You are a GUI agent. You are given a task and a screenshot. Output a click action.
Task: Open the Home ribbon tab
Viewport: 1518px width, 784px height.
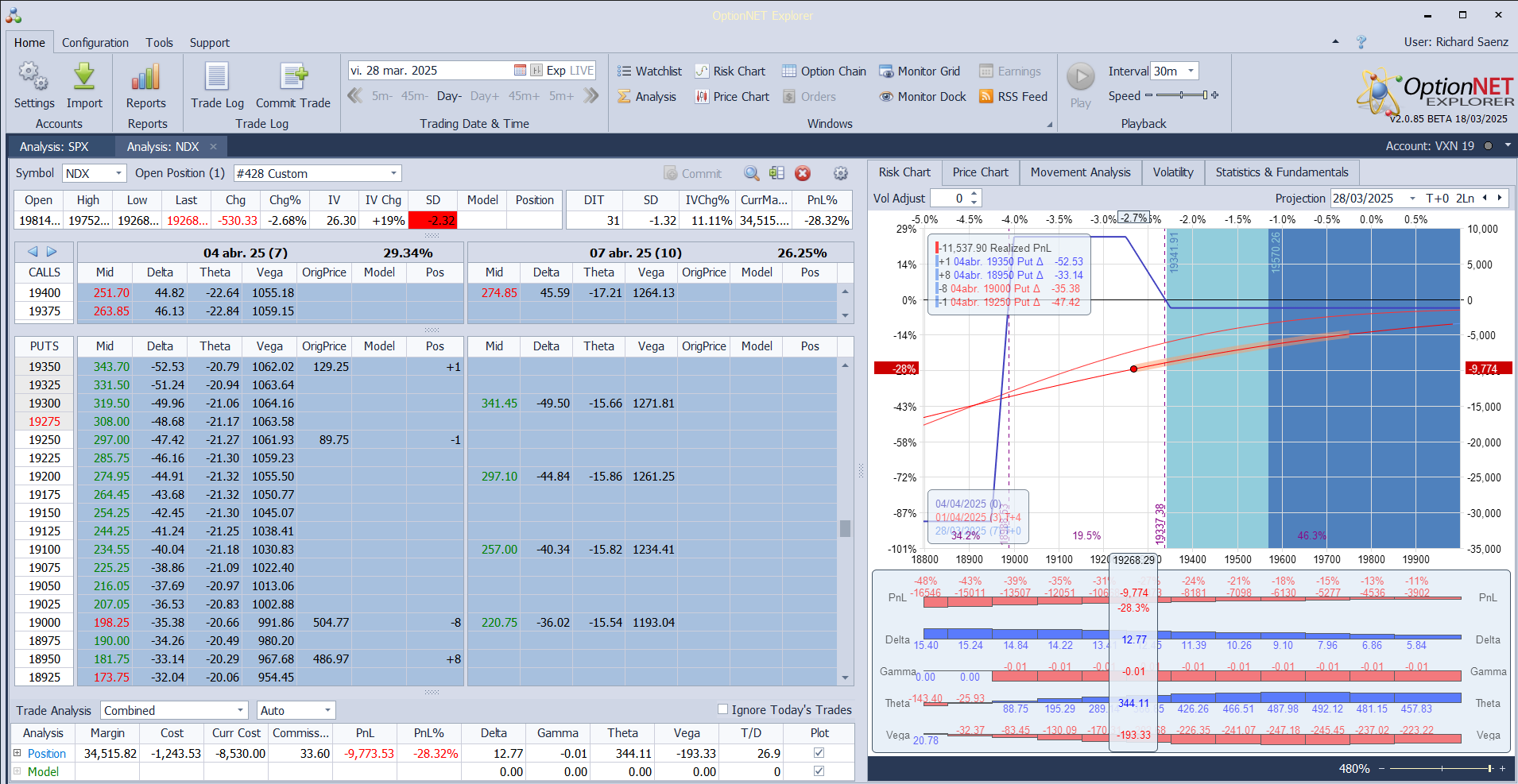tap(29, 43)
